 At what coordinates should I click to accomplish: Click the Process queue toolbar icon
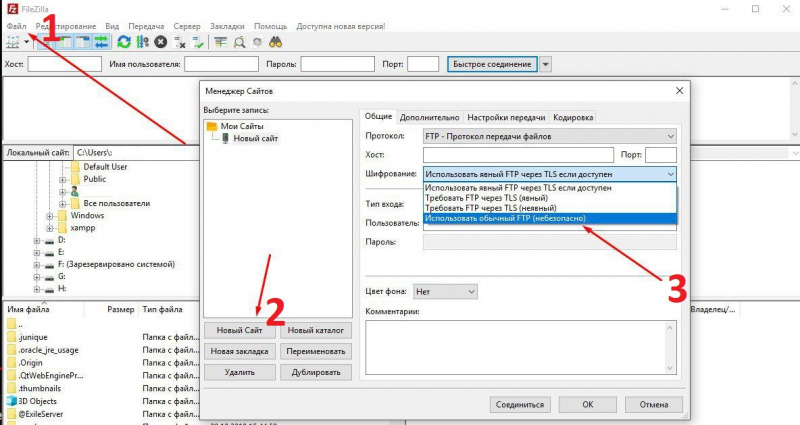click(x=142, y=42)
